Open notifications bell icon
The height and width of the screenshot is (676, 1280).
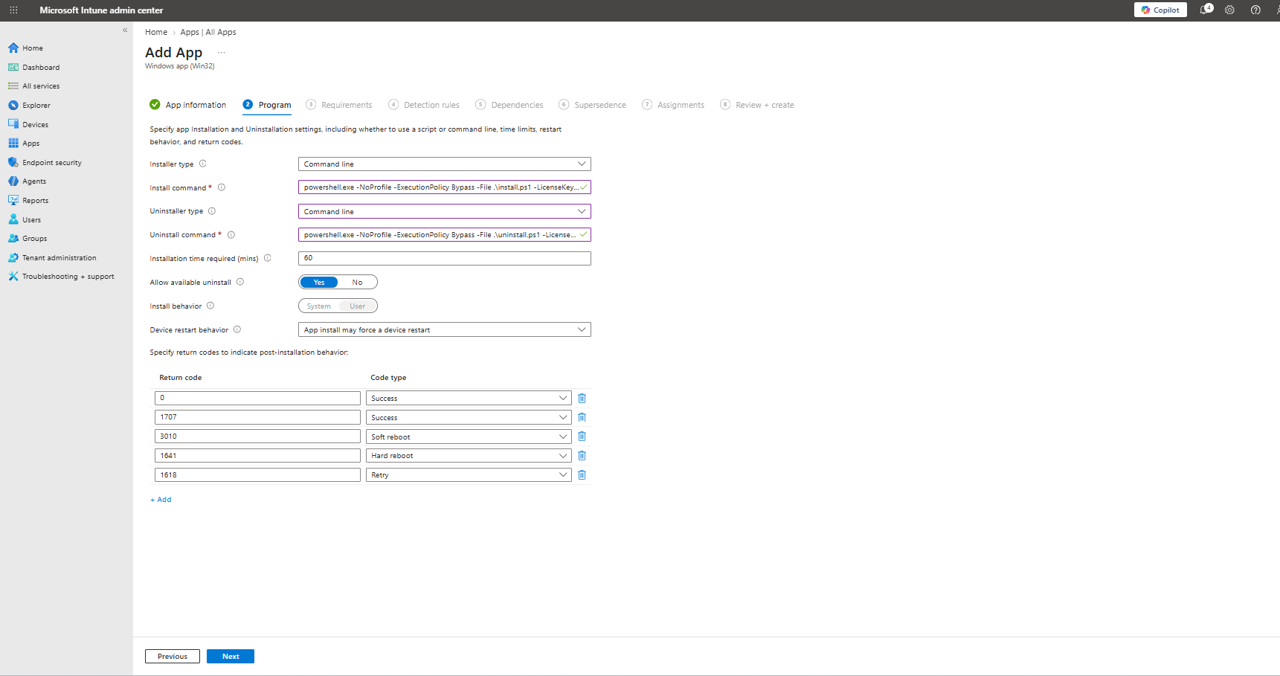1206,10
